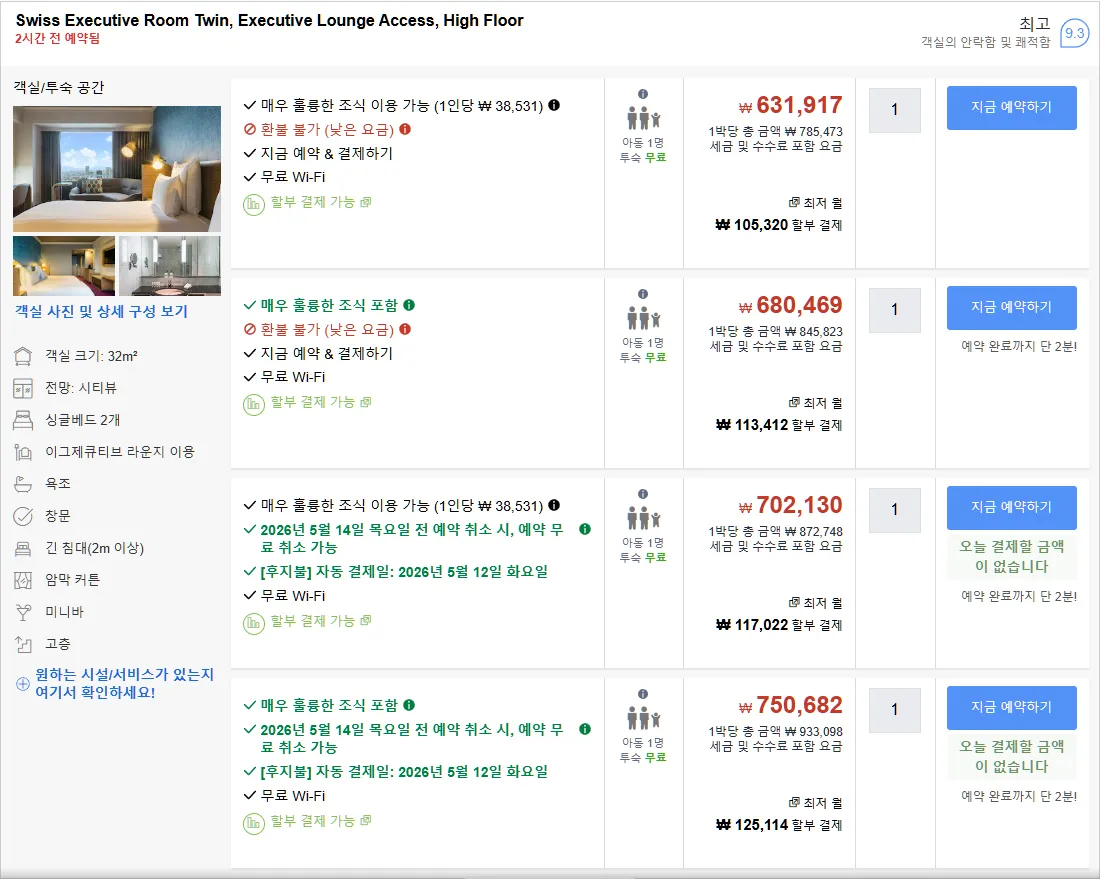Click the info icon beside breakfast option in ₩631,917 row

(x=554, y=105)
